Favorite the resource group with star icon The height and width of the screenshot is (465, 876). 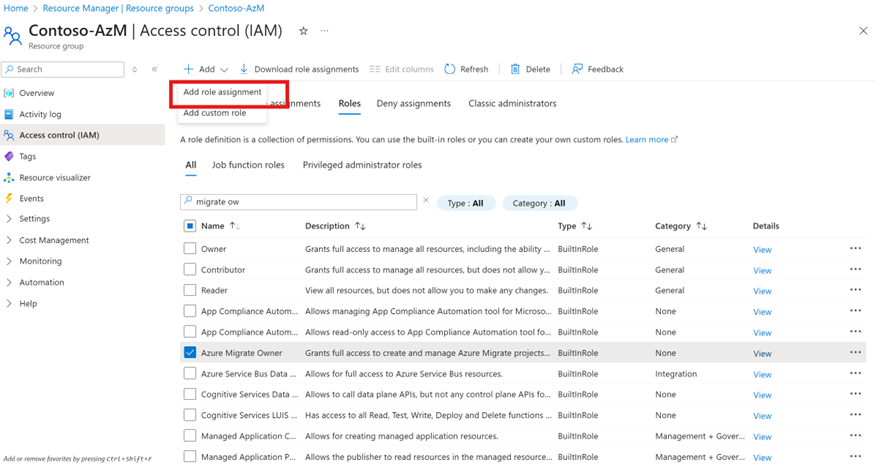303,31
